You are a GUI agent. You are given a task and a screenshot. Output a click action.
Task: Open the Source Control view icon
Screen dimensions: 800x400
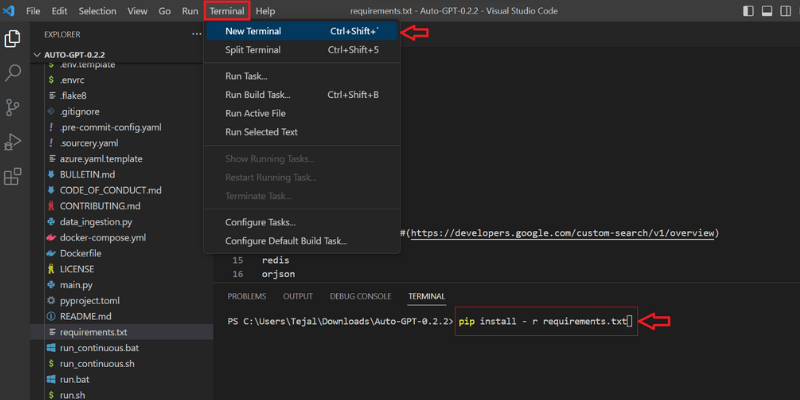(x=13, y=108)
